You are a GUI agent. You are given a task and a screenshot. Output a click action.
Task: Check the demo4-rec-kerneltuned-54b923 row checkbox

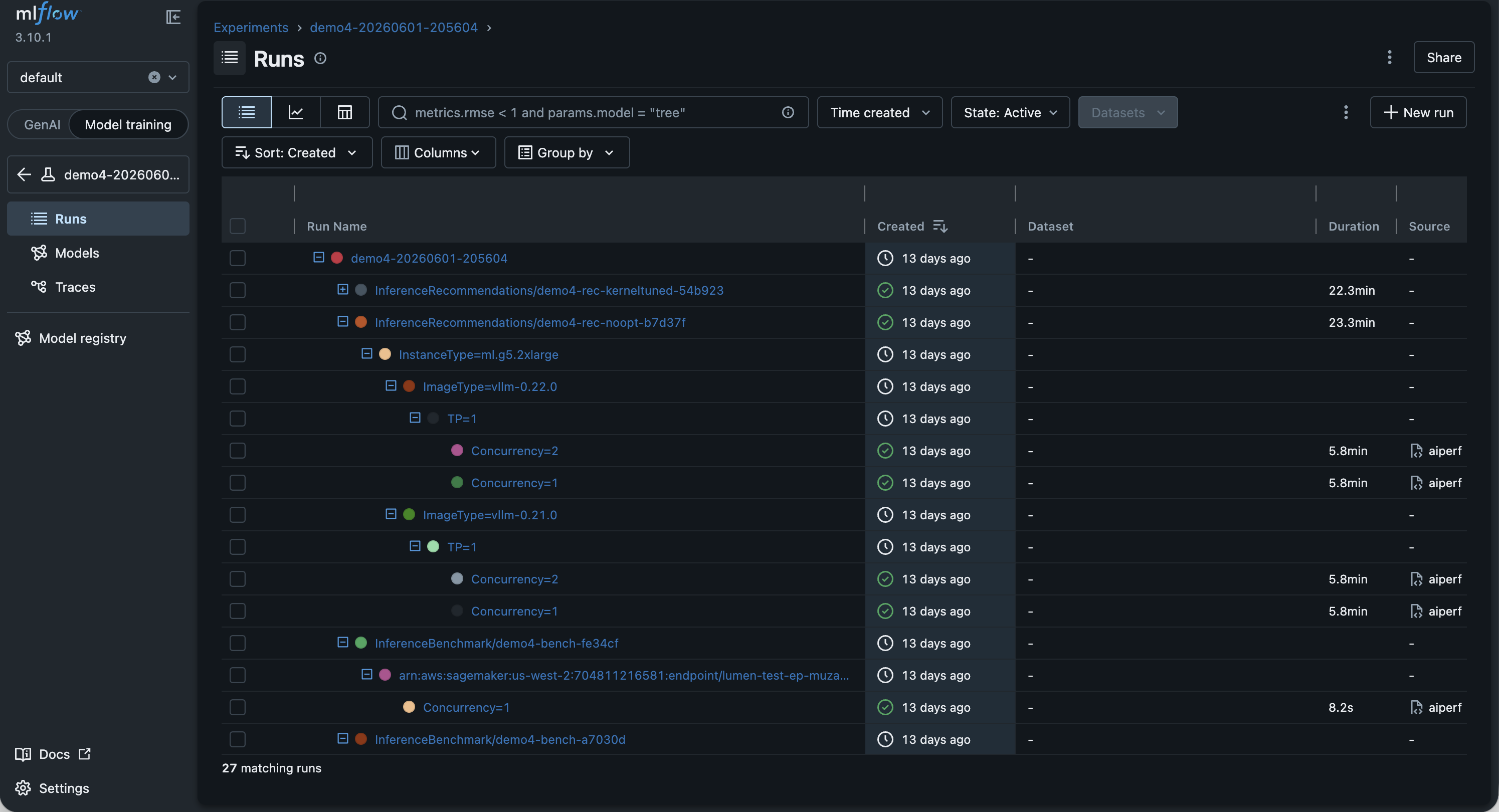tap(238, 290)
